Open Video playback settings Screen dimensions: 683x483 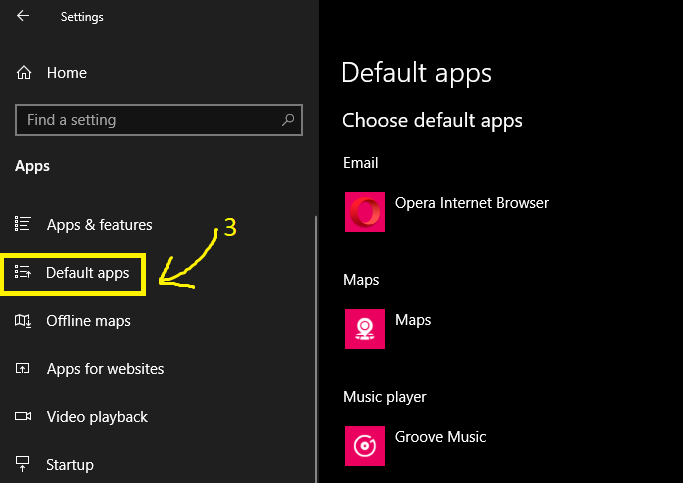97,417
